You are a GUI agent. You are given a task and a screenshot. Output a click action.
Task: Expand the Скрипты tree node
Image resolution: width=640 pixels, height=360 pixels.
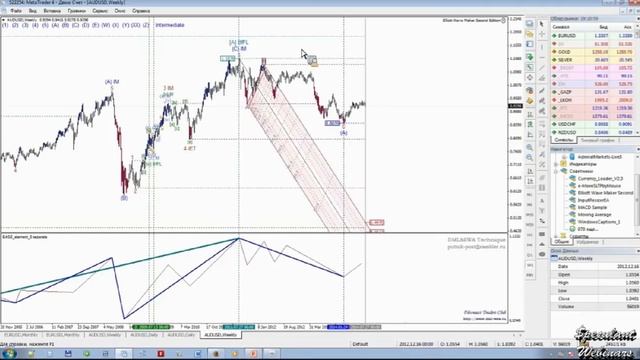pos(556,236)
